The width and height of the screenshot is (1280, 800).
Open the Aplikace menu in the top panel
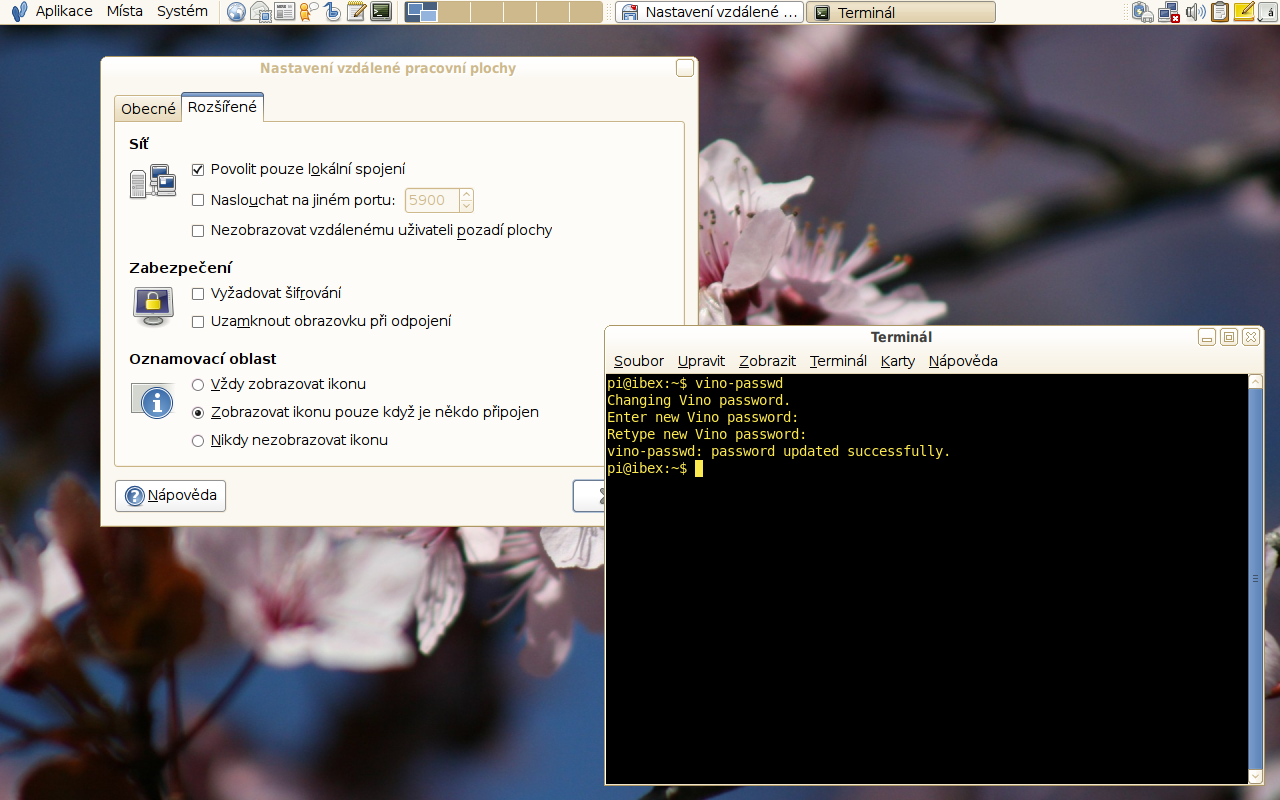pyautogui.click(x=64, y=12)
